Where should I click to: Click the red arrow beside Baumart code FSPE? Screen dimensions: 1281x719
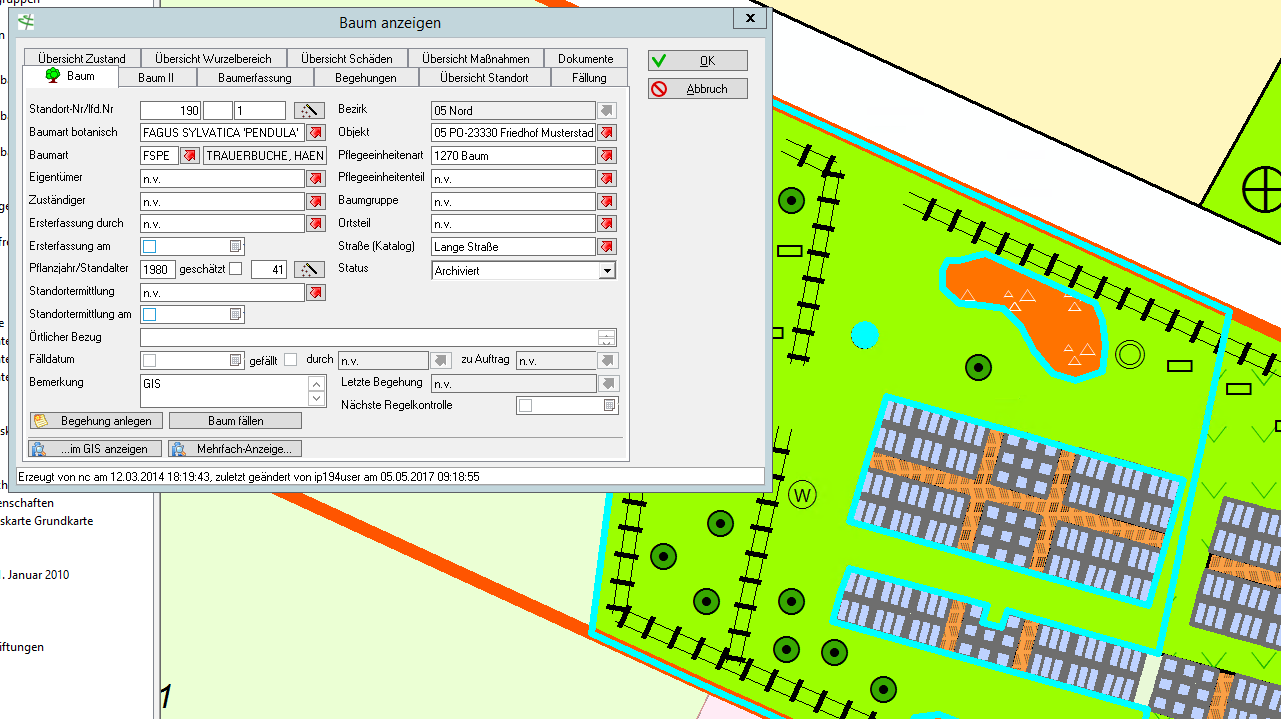click(190, 156)
